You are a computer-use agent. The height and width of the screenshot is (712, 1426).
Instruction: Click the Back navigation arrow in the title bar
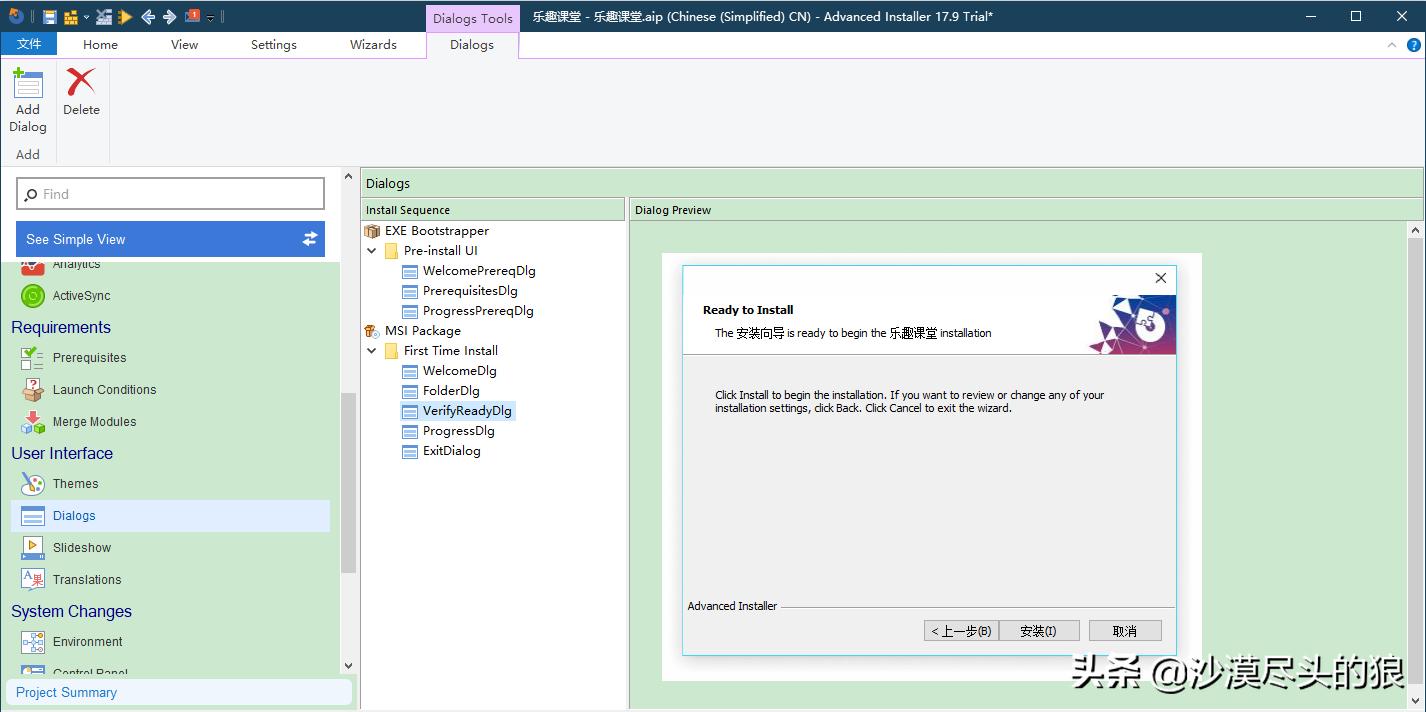click(148, 17)
